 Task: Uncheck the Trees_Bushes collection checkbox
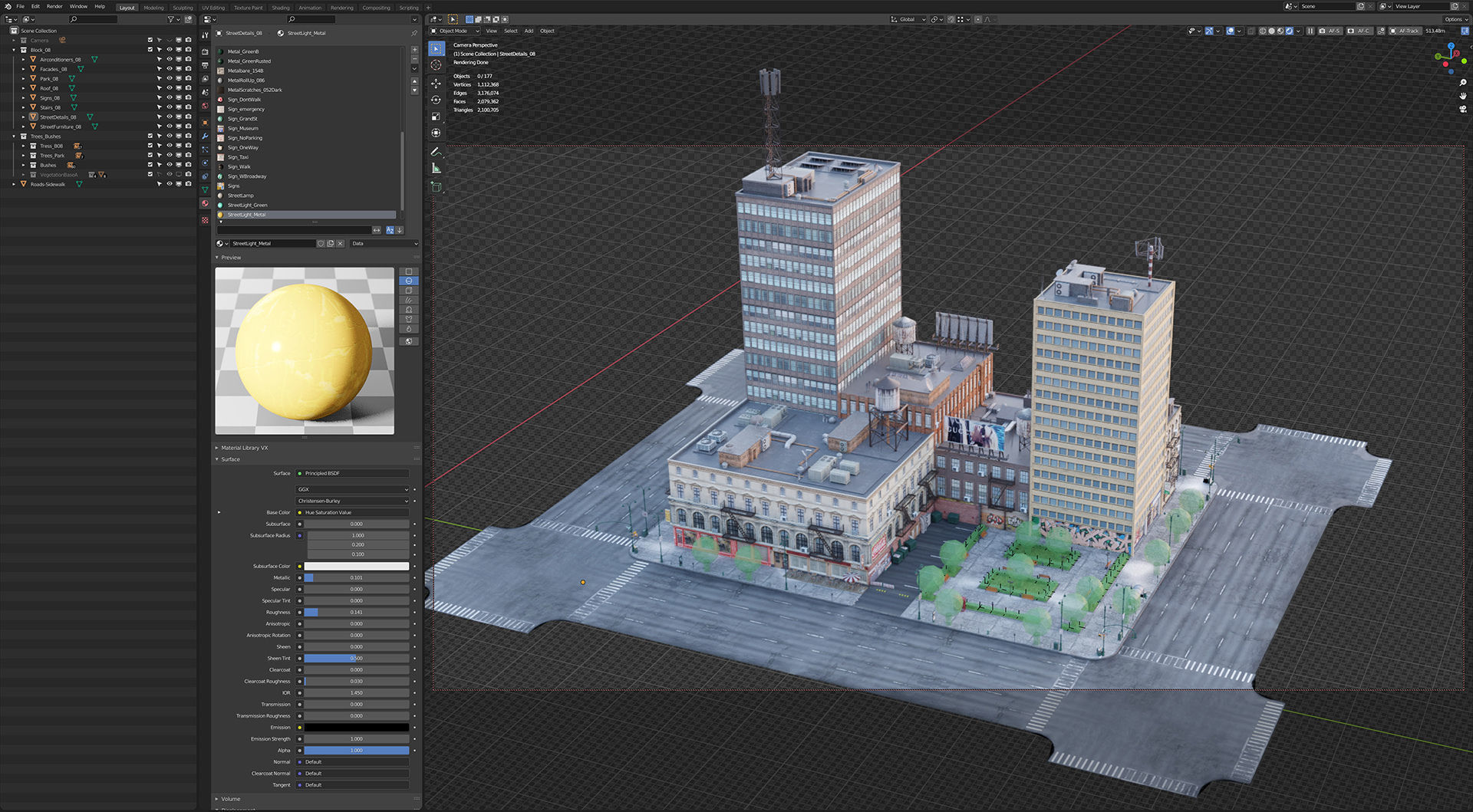(x=150, y=136)
